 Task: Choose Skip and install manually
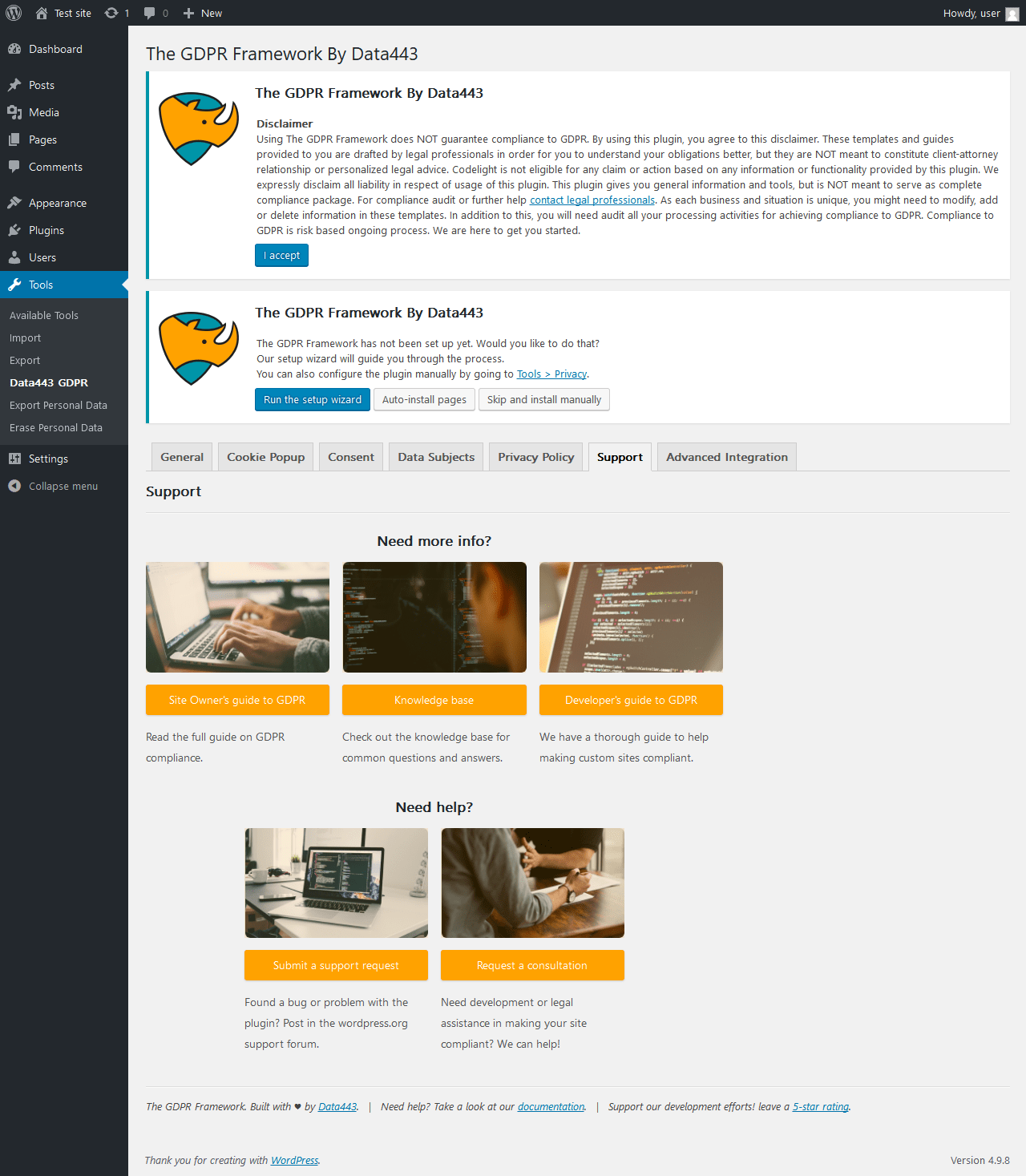click(x=544, y=399)
